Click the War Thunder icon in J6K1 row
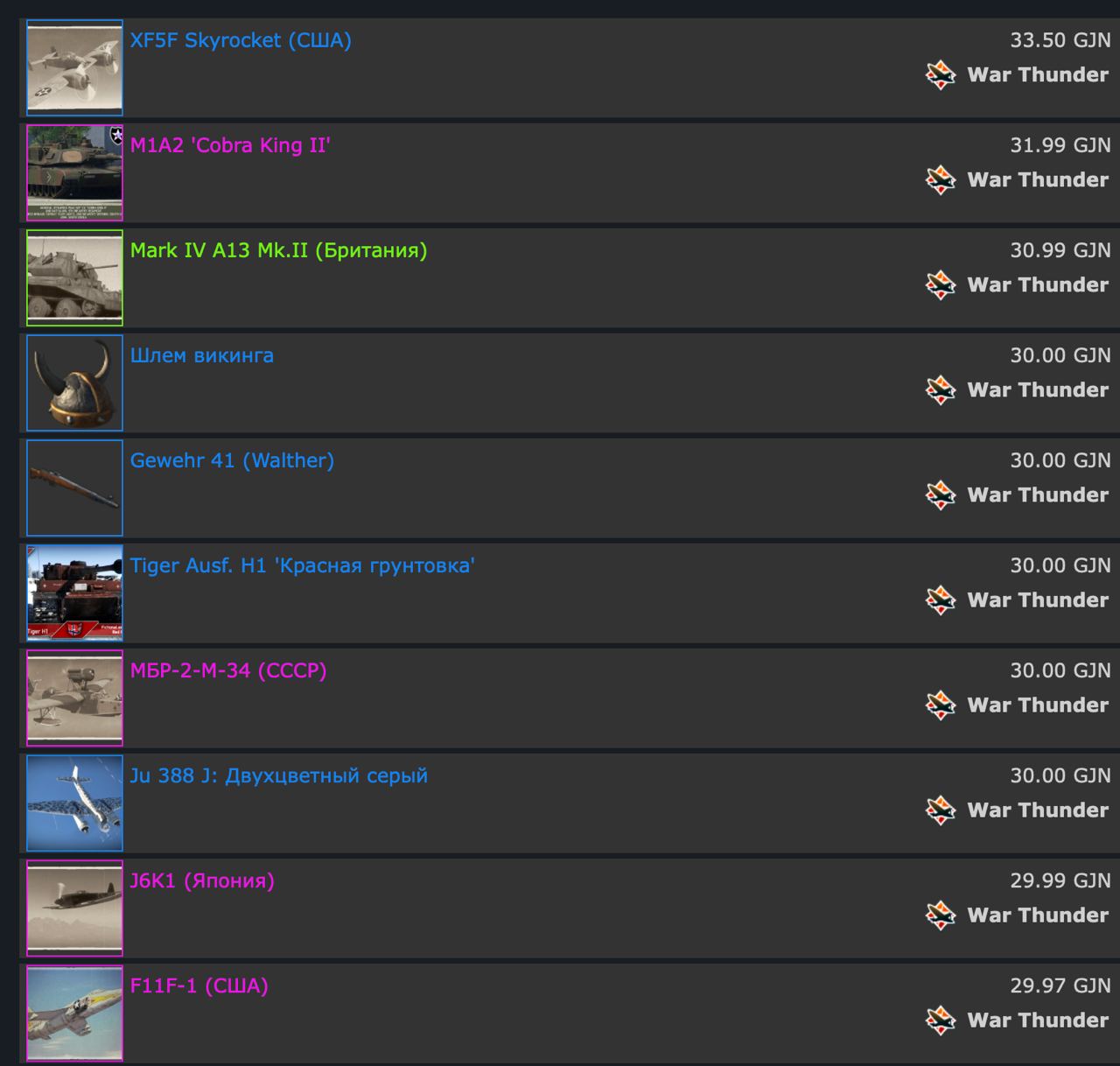The image size is (1120, 1066). [x=941, y=915]
